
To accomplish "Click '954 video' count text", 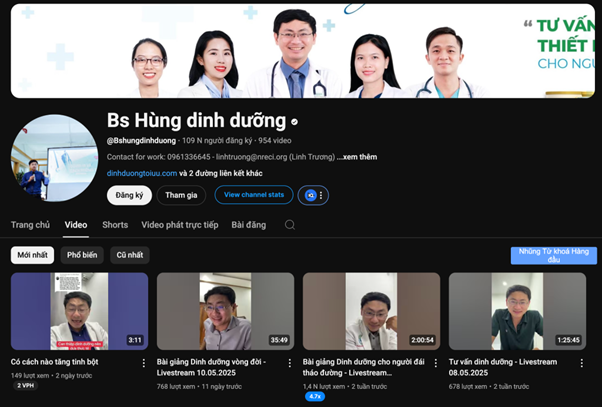I will click(275, 141).
